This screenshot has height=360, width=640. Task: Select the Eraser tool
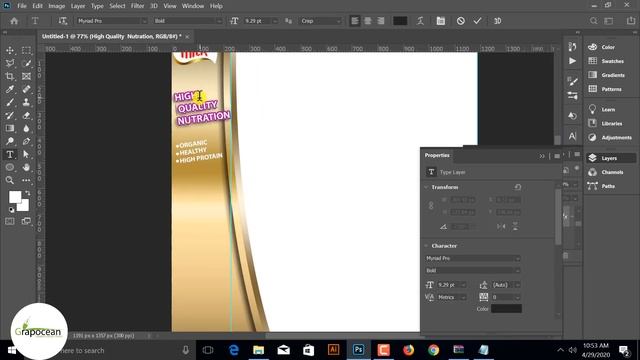tap(26, 116)
